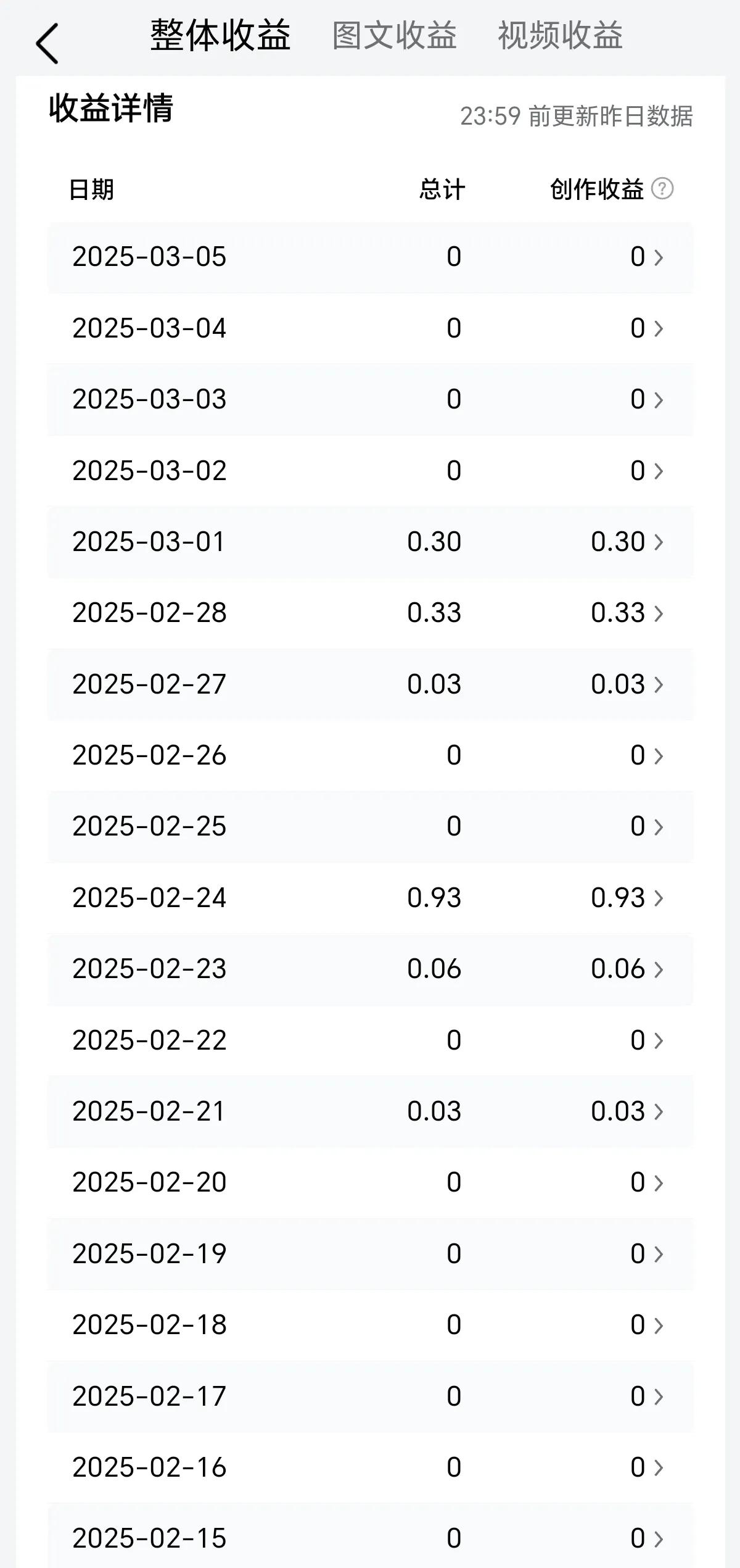The image size is (740, 1568).
Task: Open the help icon beside 创作收益
Action: tap(662, 189)
